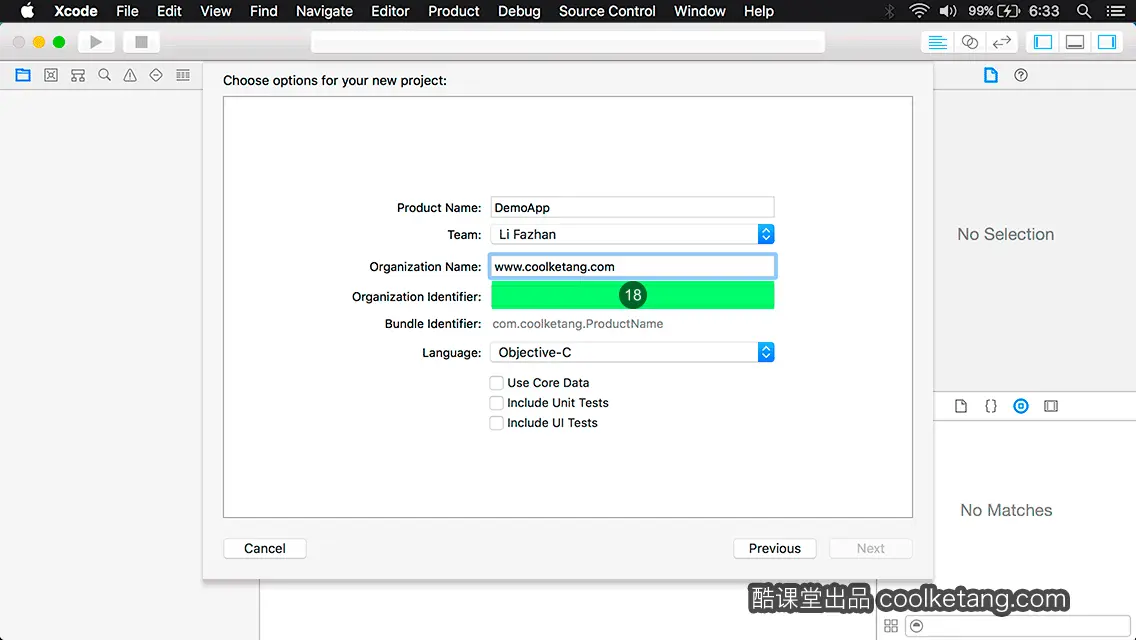Open the Debug navigator
The width and height of the screenshot is (1136, 640).
coord(183,75)
